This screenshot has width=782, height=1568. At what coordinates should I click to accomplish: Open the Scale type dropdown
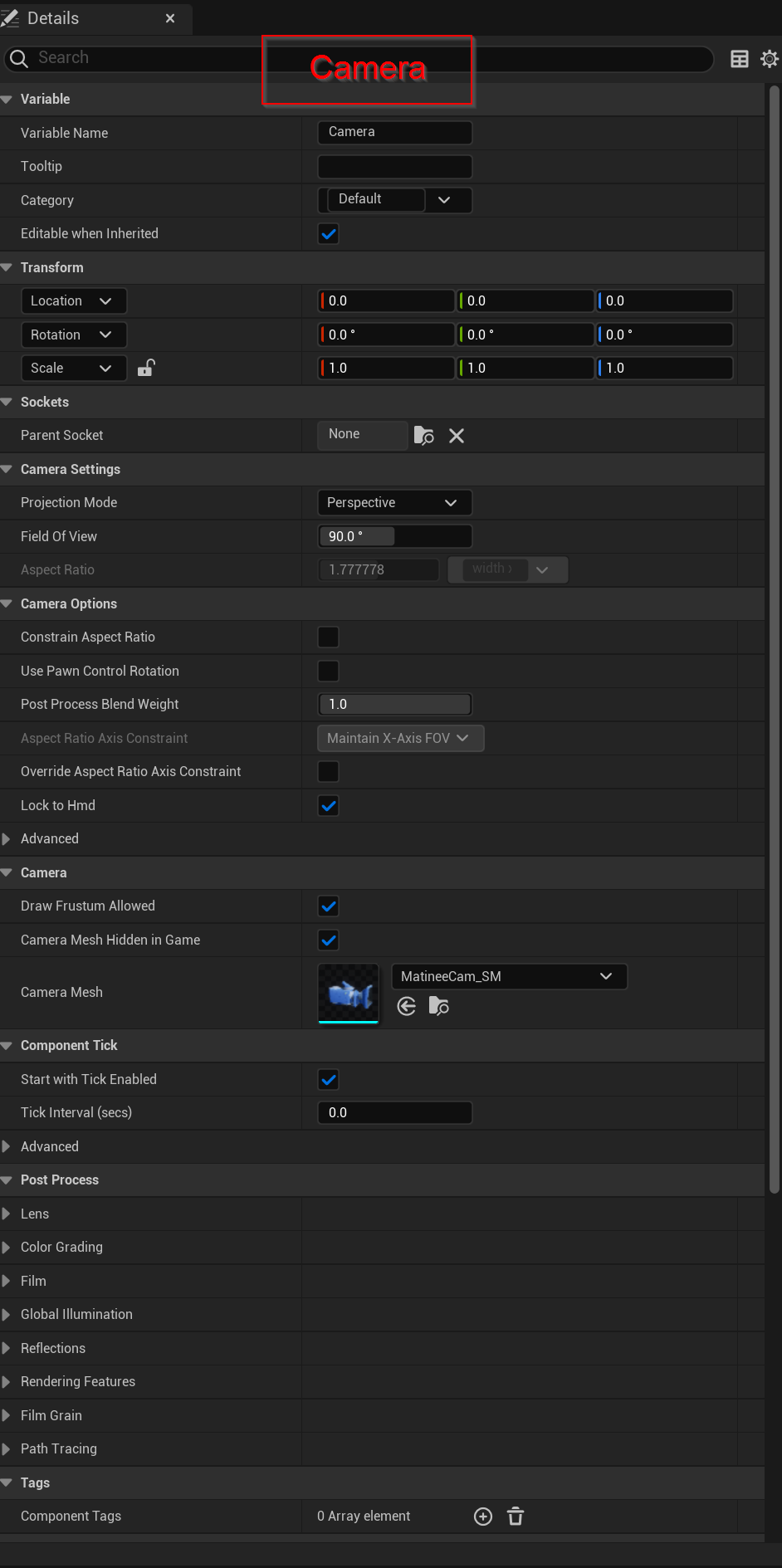[x=74, y=368]
